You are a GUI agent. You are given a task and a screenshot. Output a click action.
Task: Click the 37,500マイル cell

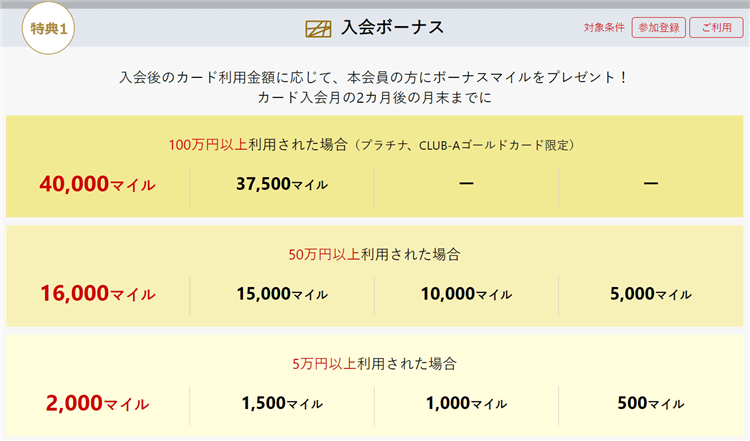coord(282,184)
